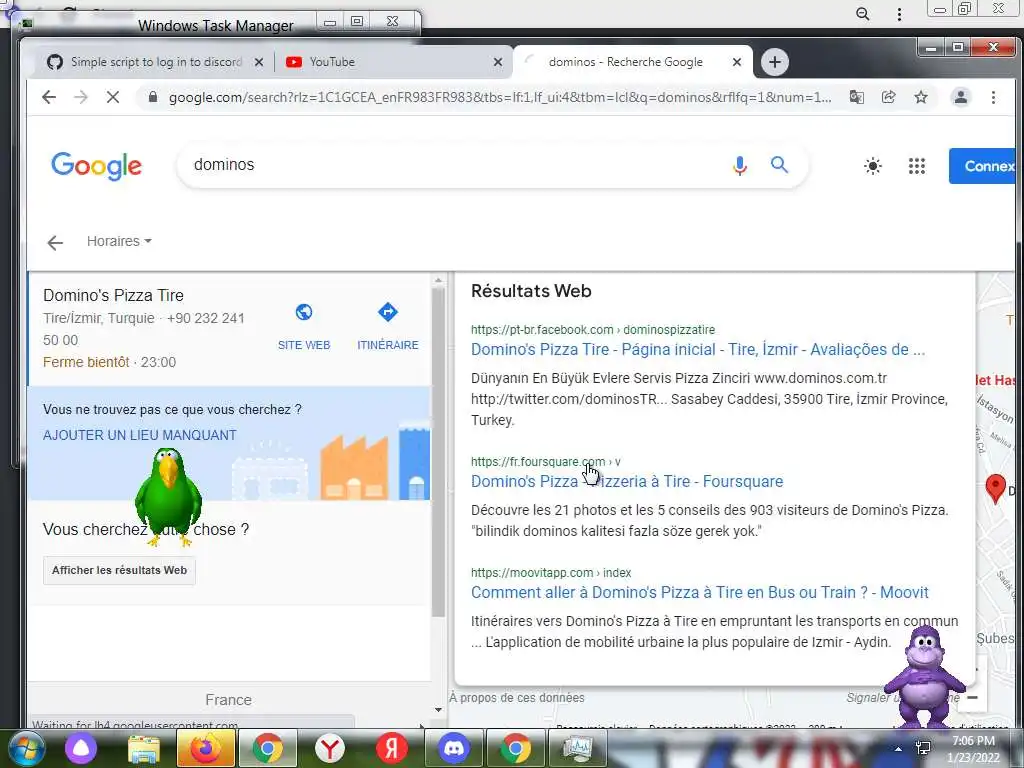Click the results list vertical scrollbar thumb
This screenshot has height=768, width=1024.
[438, 452]
